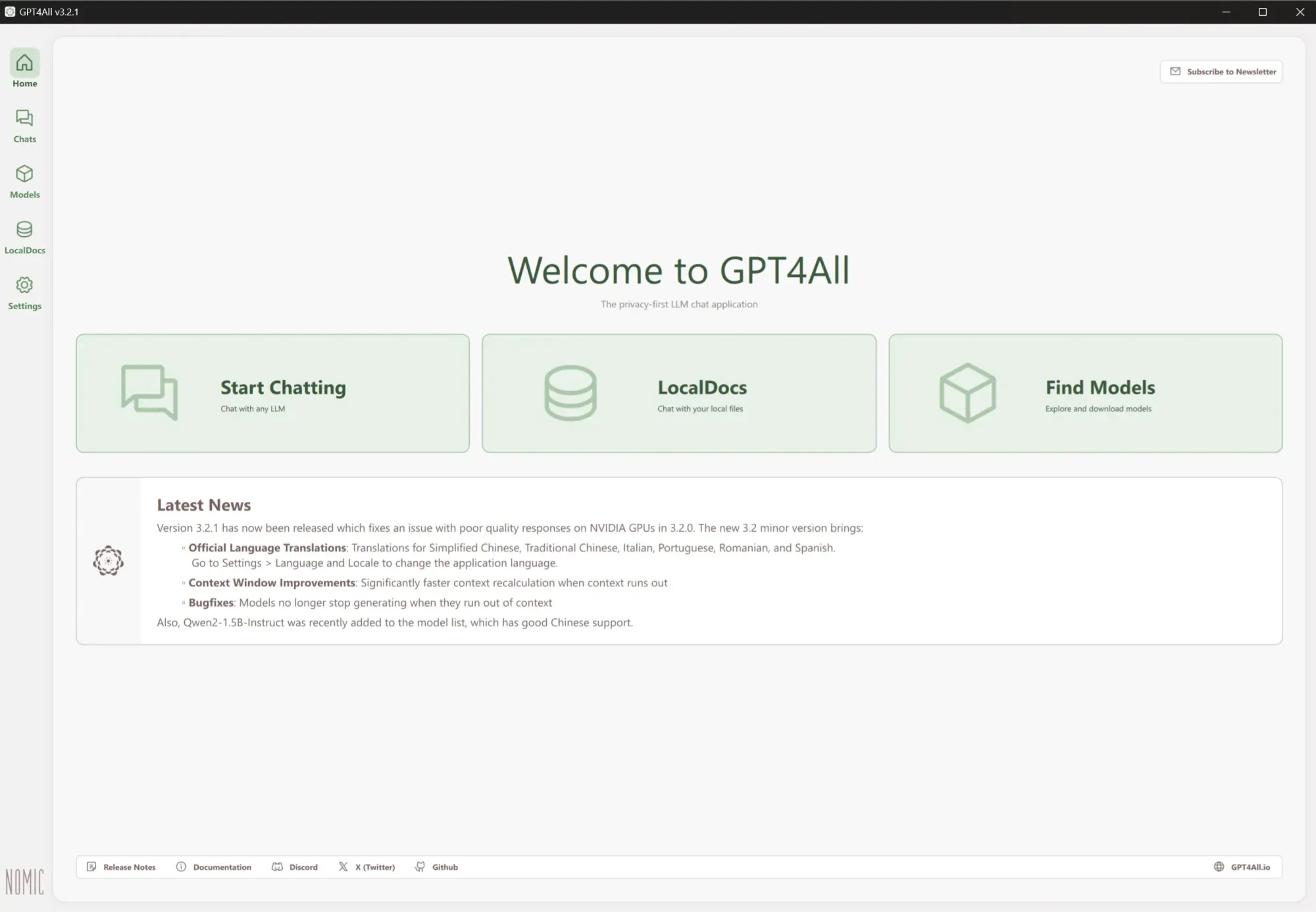
Task: Click Find Models card
Action: 1085,393
